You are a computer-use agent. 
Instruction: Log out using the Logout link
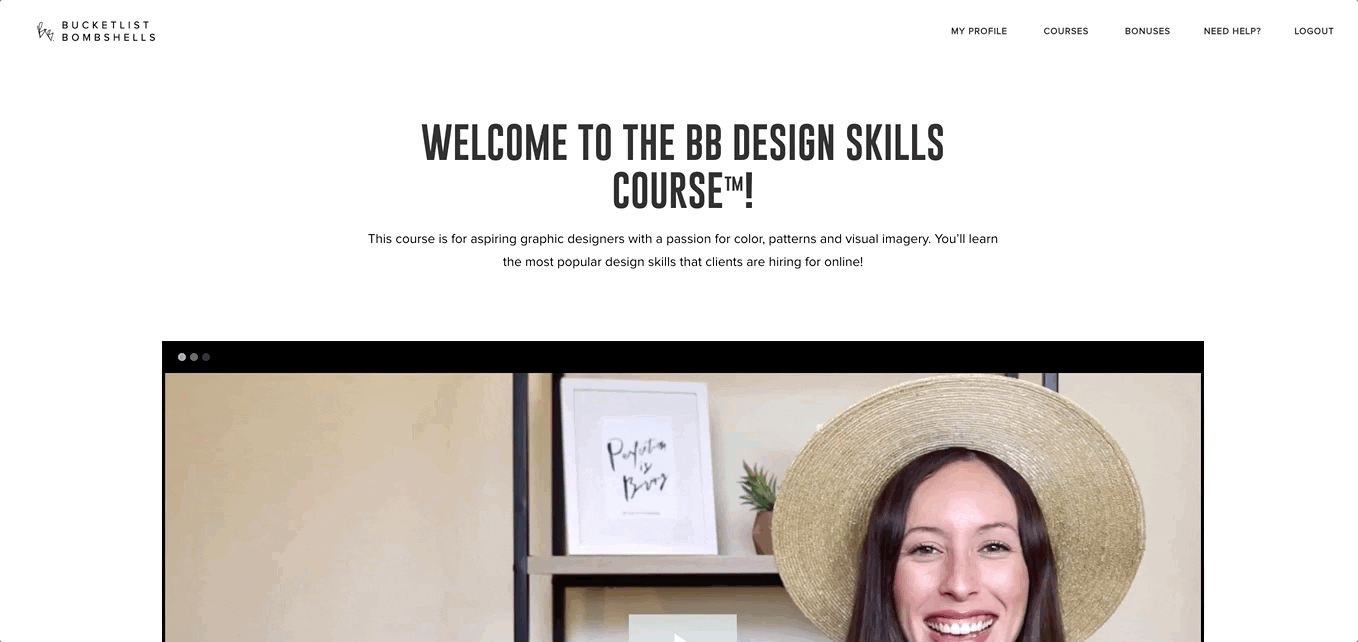(1314, 31)
